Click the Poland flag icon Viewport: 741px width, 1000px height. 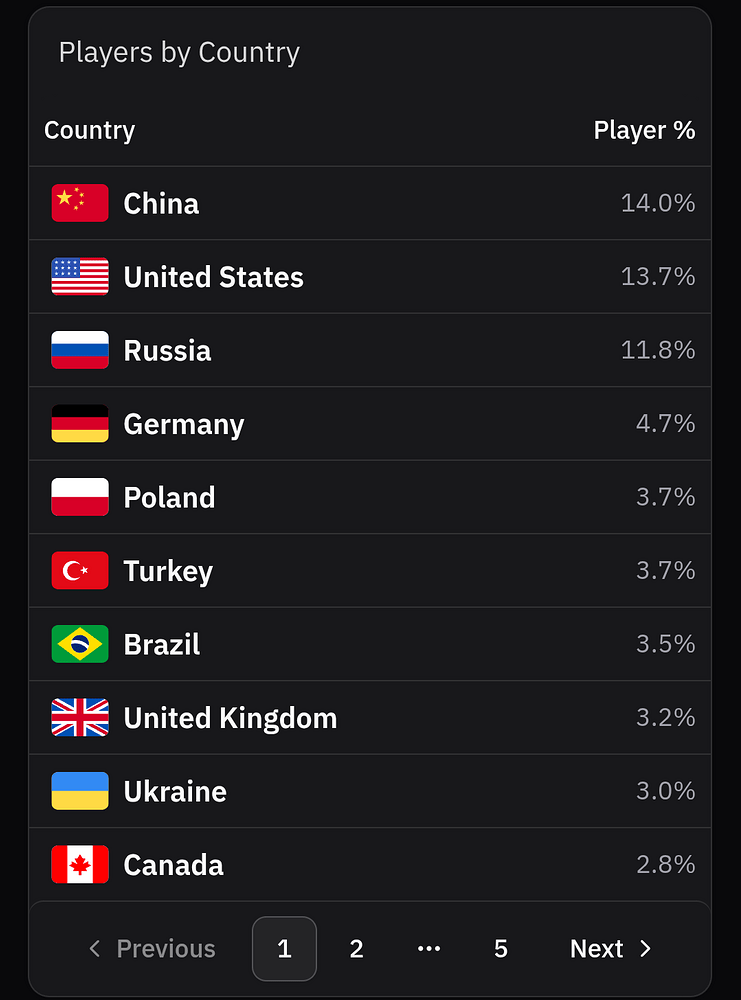[x=80, y=497]
